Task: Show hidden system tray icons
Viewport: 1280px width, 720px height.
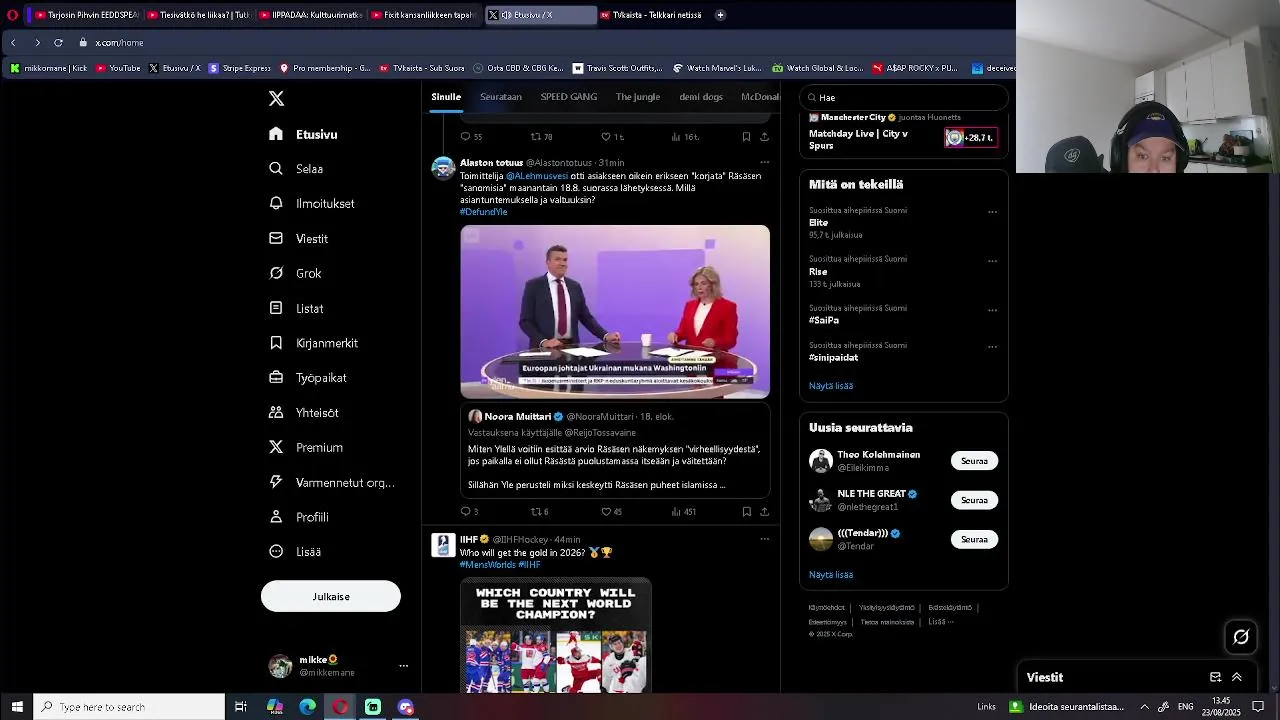Action: click(1145, 707)
